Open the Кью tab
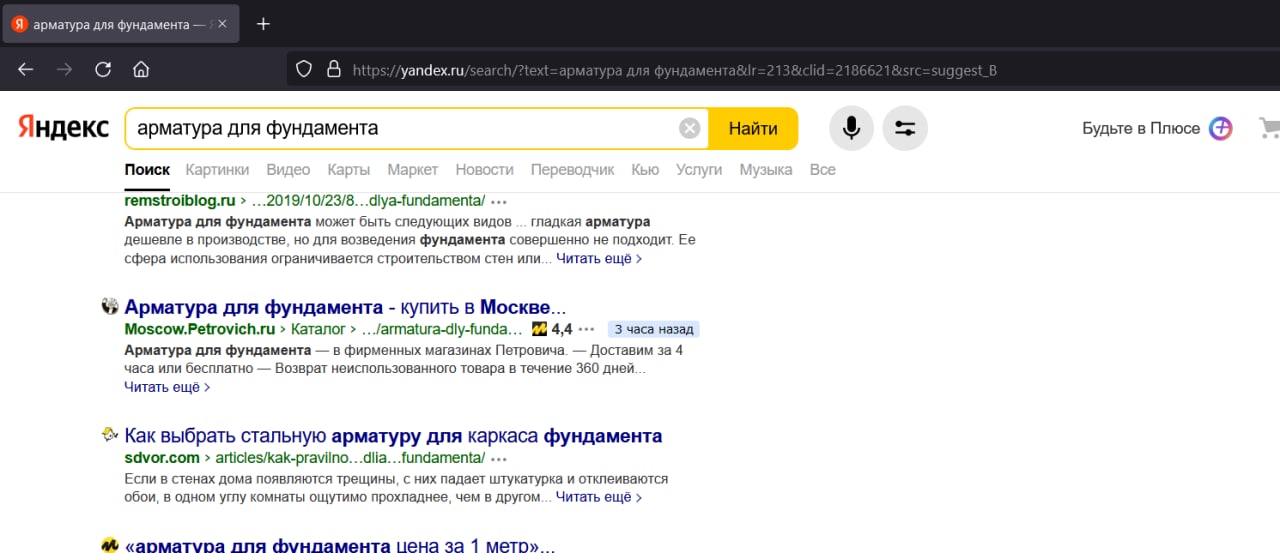Image resolution: width=1280 pixels, height=553 pixels. [645, 170]
